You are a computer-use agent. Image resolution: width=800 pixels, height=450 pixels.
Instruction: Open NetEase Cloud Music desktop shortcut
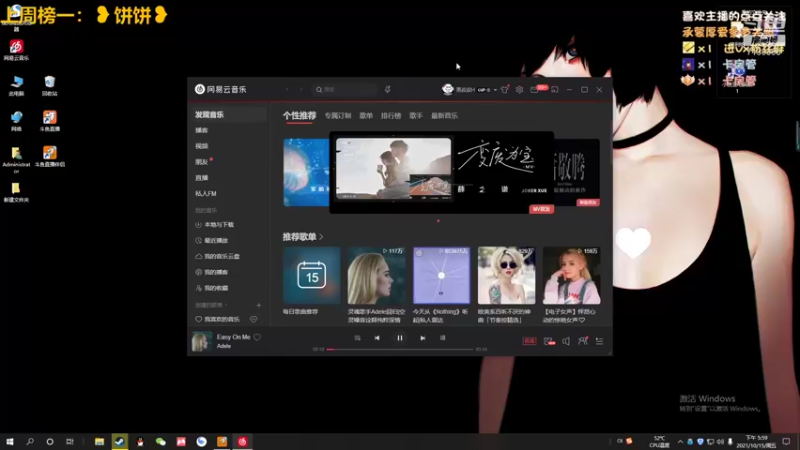(x=16, y=51)
